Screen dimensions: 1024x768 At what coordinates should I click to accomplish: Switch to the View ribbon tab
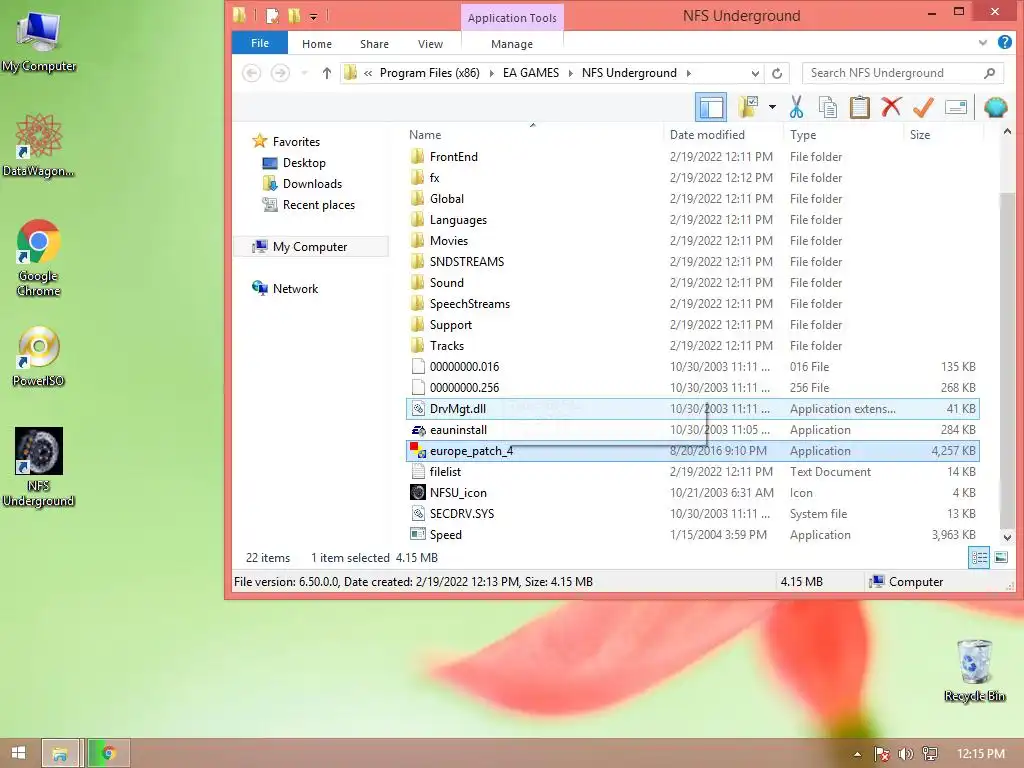[x=430, y=44]
